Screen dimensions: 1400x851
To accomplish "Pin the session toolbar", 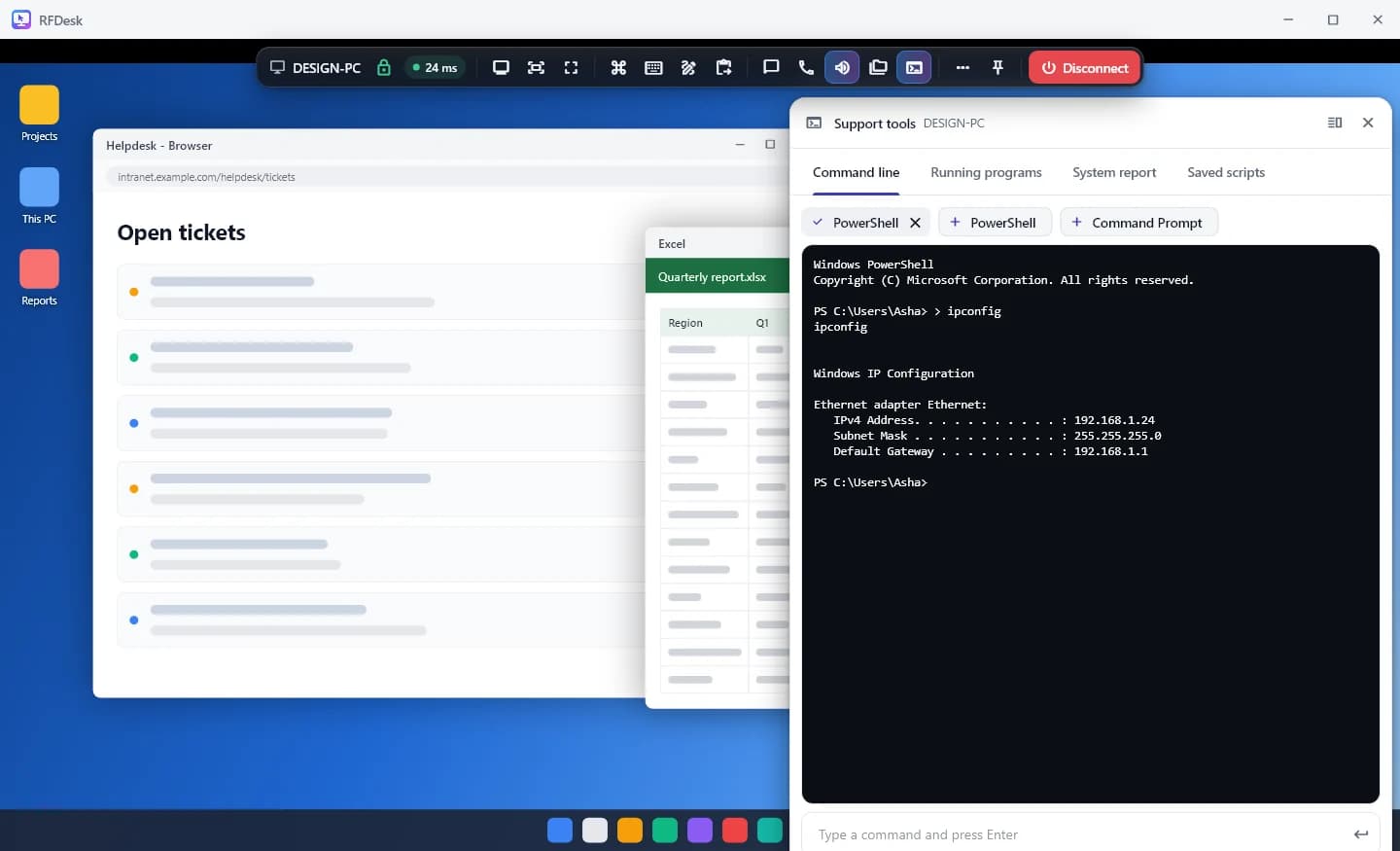I will click(x=997, y=67).
